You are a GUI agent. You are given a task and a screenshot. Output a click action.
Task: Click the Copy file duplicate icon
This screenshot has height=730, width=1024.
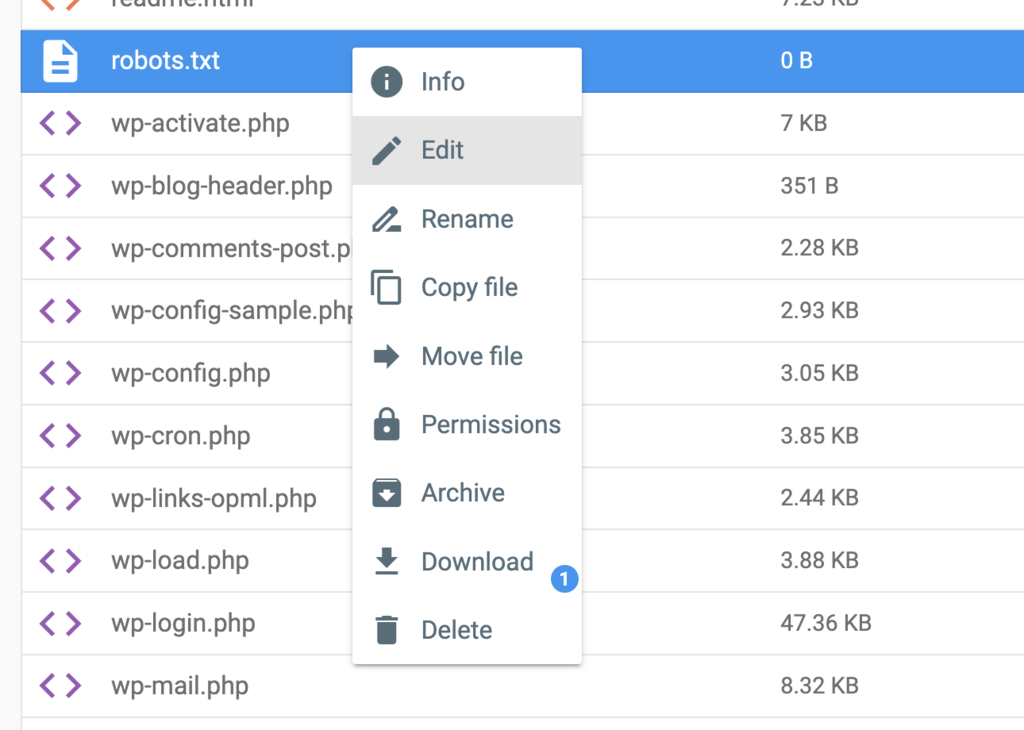tap(387, 287)
